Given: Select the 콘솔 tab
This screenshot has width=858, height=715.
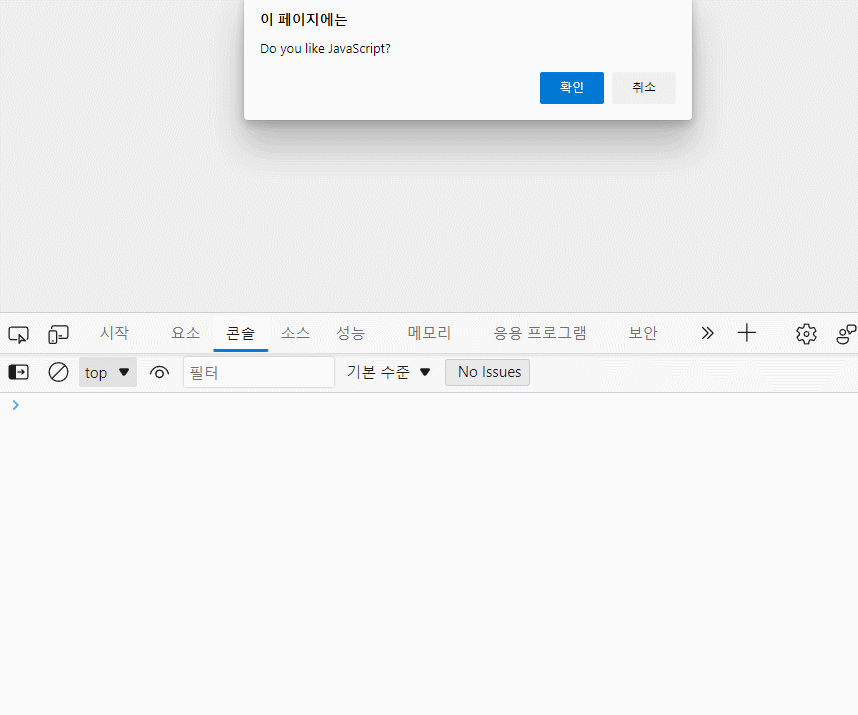Looking at the screenshot, I should [241, 333].
